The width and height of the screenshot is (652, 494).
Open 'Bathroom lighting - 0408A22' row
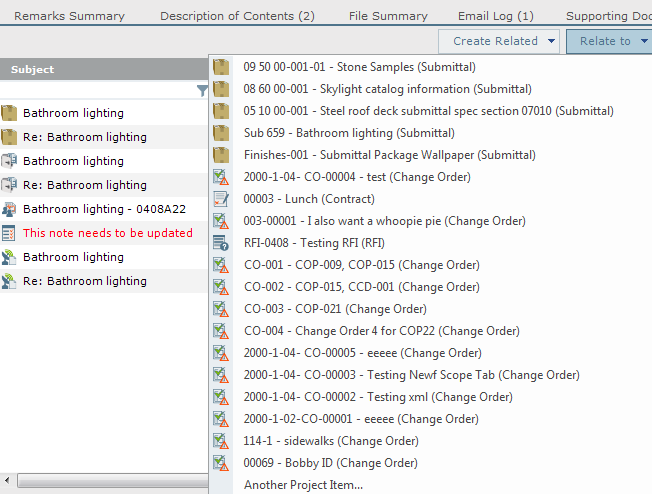click(x=104, y=209)
